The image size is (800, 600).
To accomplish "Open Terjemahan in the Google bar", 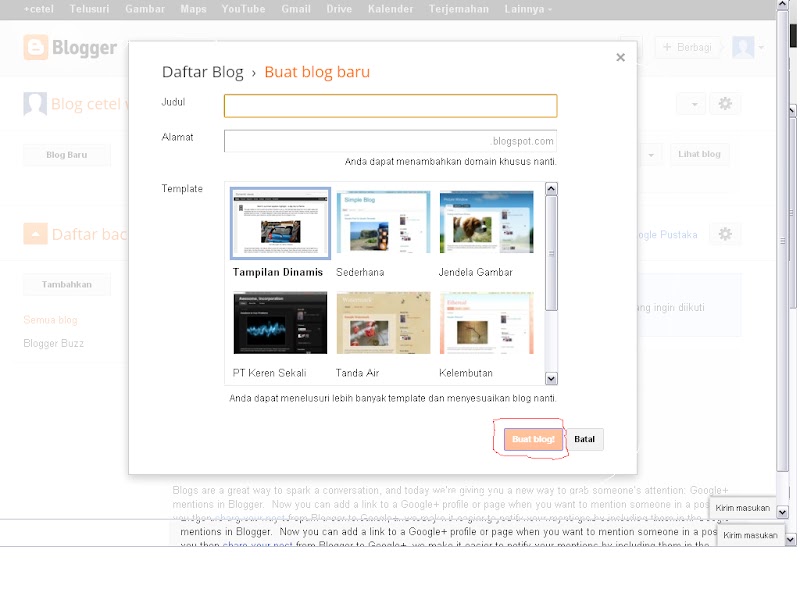I will point(459,9).
